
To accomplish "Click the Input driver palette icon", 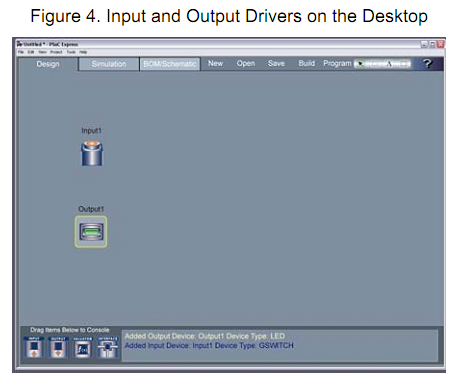I will tap(33, 347).
